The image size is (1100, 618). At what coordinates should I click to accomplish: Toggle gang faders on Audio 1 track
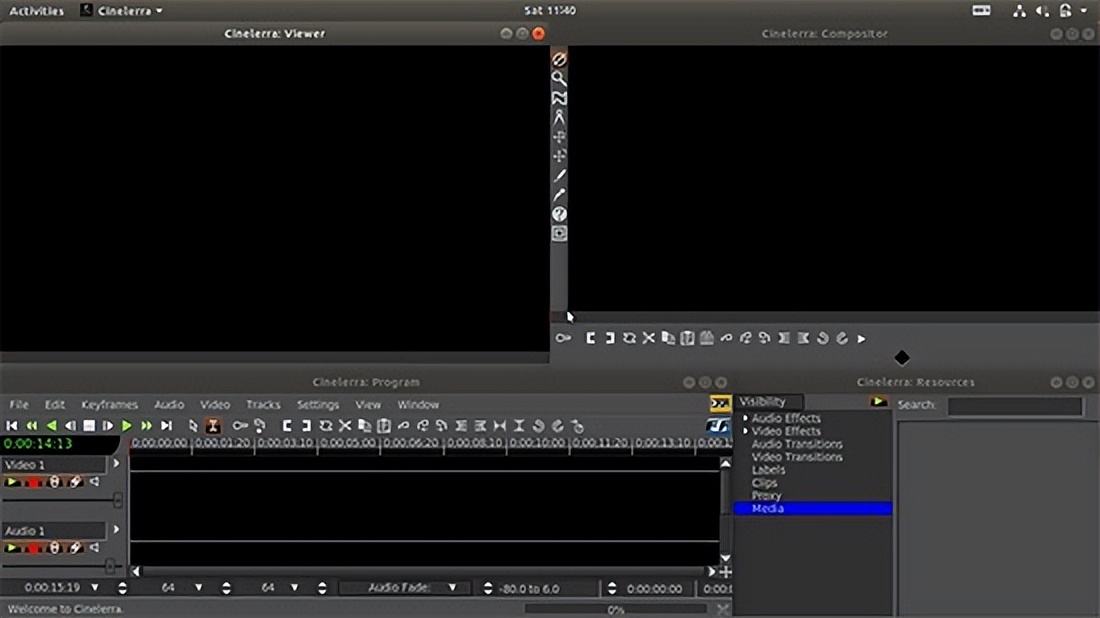(54, 549)
